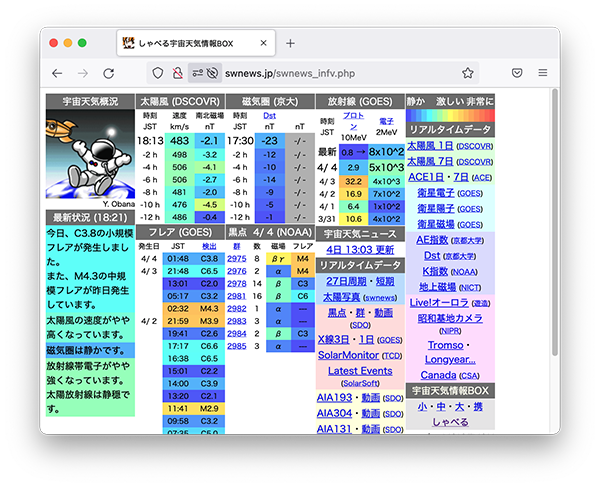Open the tracking protection shield icon
This screenshot has width=600, height=487.
157,73
